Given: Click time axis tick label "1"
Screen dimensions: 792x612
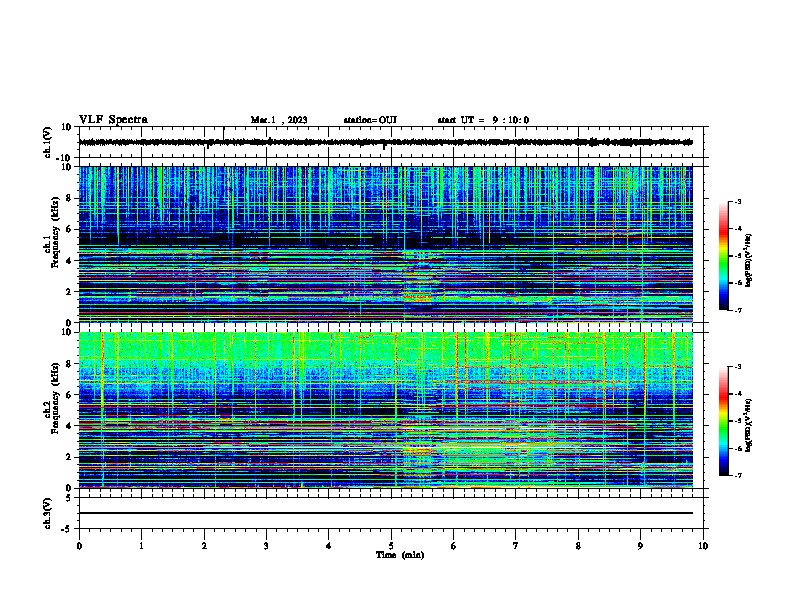Looking at the screenshot, I should click(141, 546).
